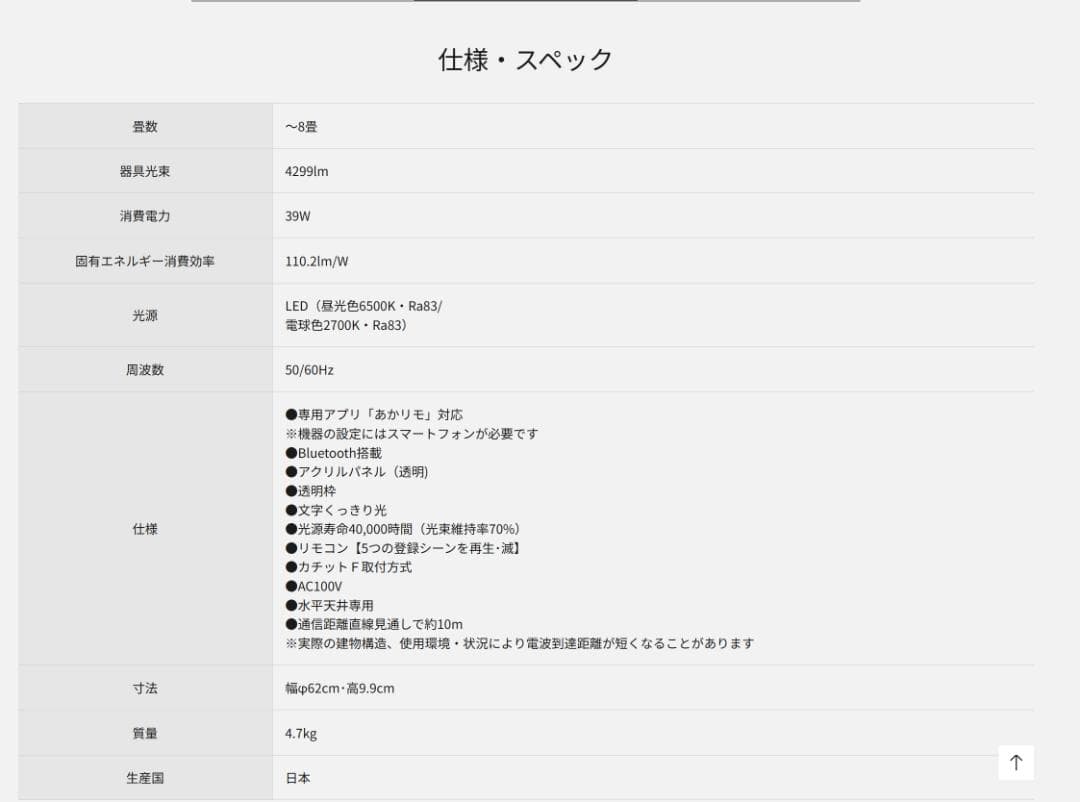The height and width of the screenshot is (802, 1080).
Task: Click the 生産国 row header
Action: pos(143,778)
